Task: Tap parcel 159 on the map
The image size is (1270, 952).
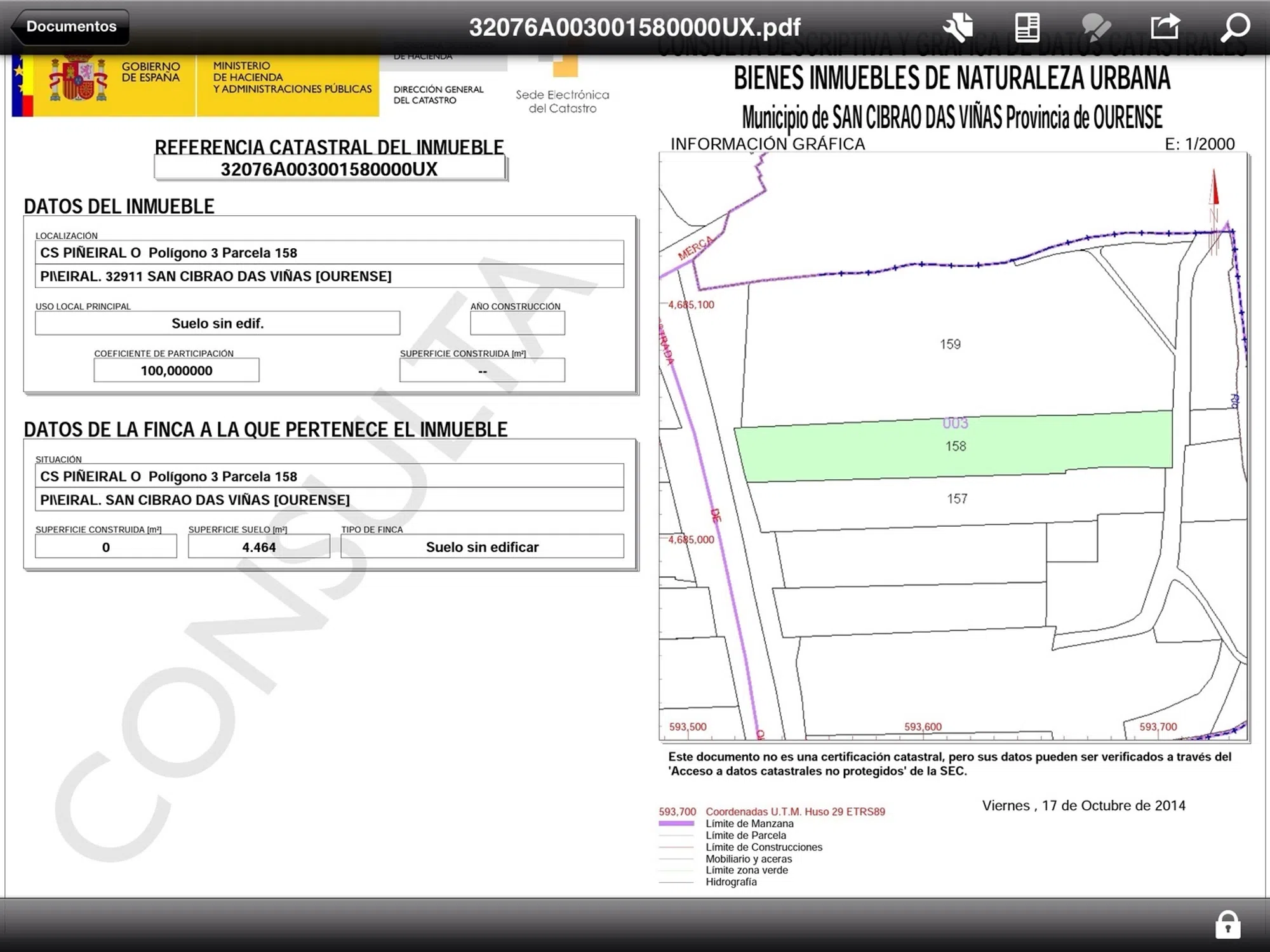Action: click(950, 345)
